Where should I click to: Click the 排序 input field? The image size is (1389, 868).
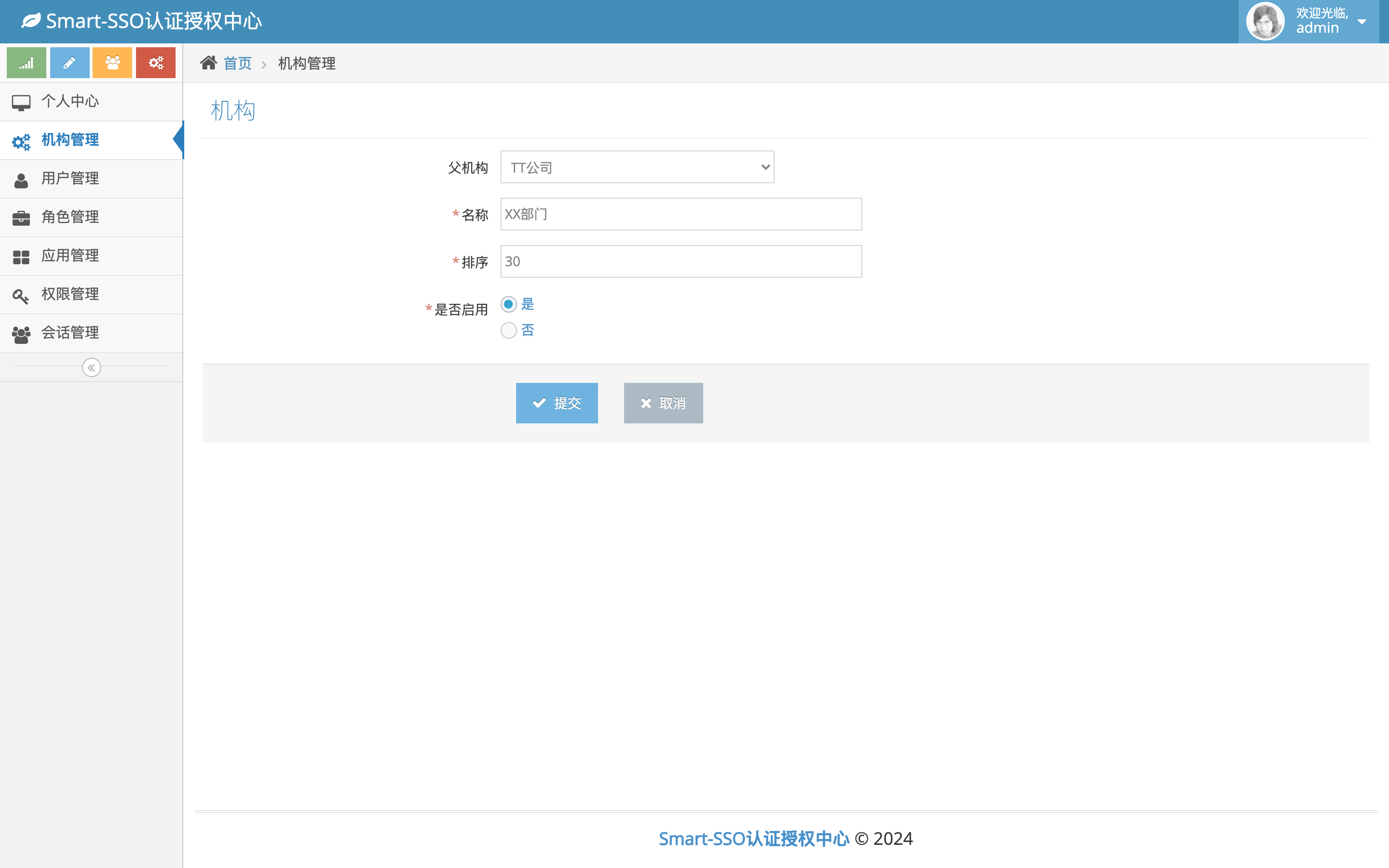pyautogui.click(x=681, y=261)
